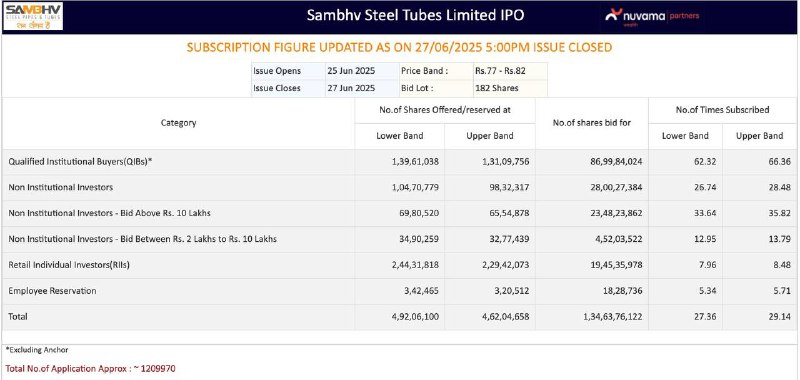The width and height of the screenshot is (800, 380).
Task: Select the Bid Above Rs. 10 Lakhs row
Action: (399, 213)
